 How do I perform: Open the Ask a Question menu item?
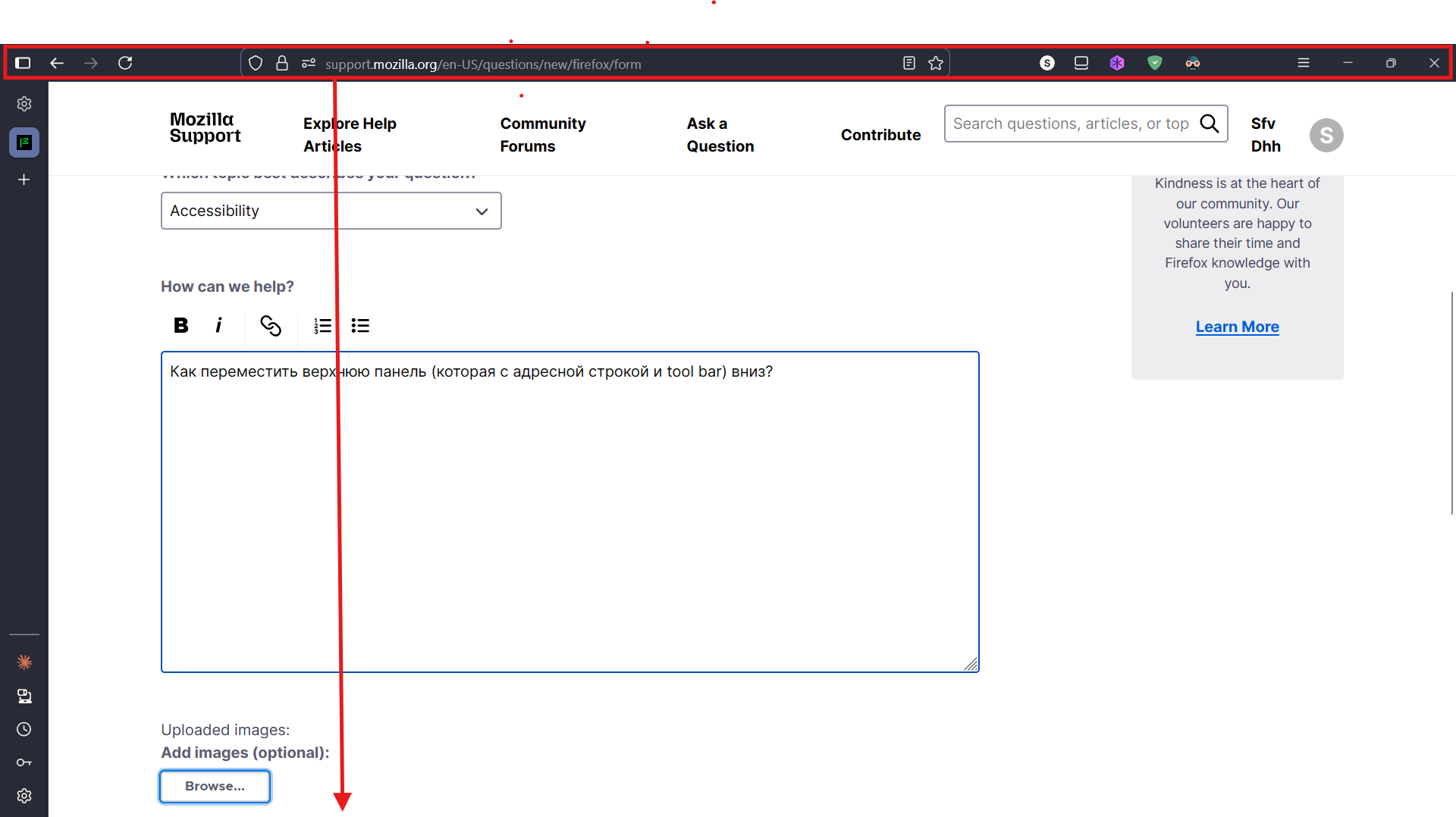coord(720,135)
